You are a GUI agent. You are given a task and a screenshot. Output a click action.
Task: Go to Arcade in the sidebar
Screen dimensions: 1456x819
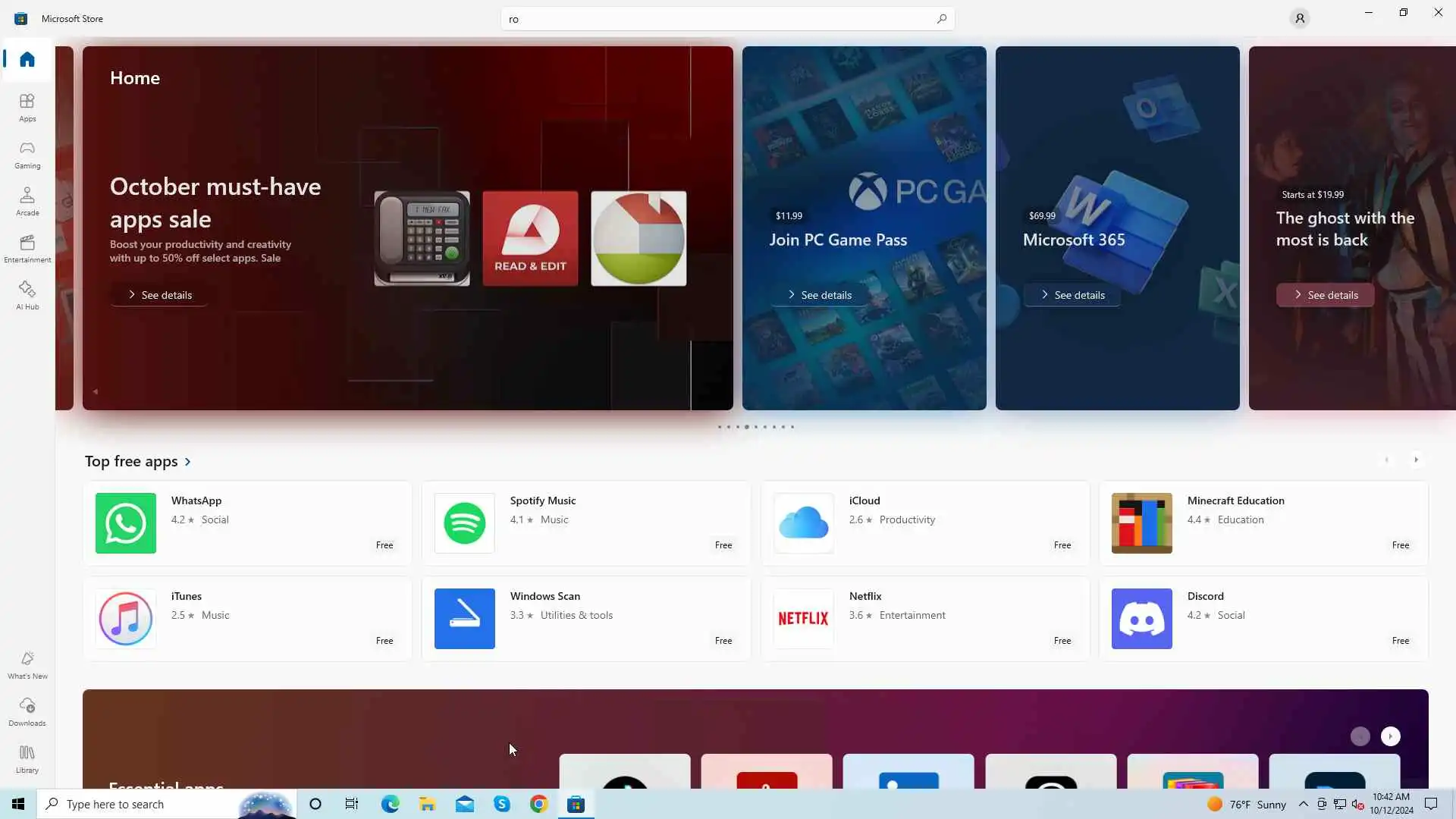(x=27, y=201)
